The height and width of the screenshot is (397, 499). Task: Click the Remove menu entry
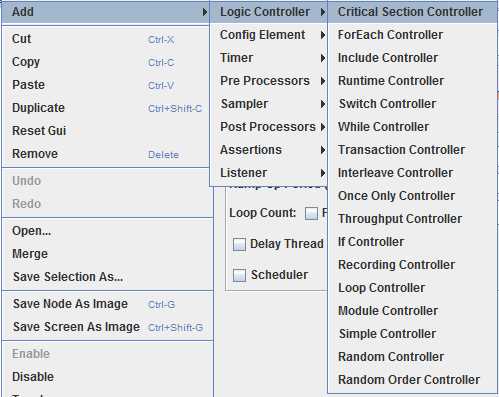point(107,154)
